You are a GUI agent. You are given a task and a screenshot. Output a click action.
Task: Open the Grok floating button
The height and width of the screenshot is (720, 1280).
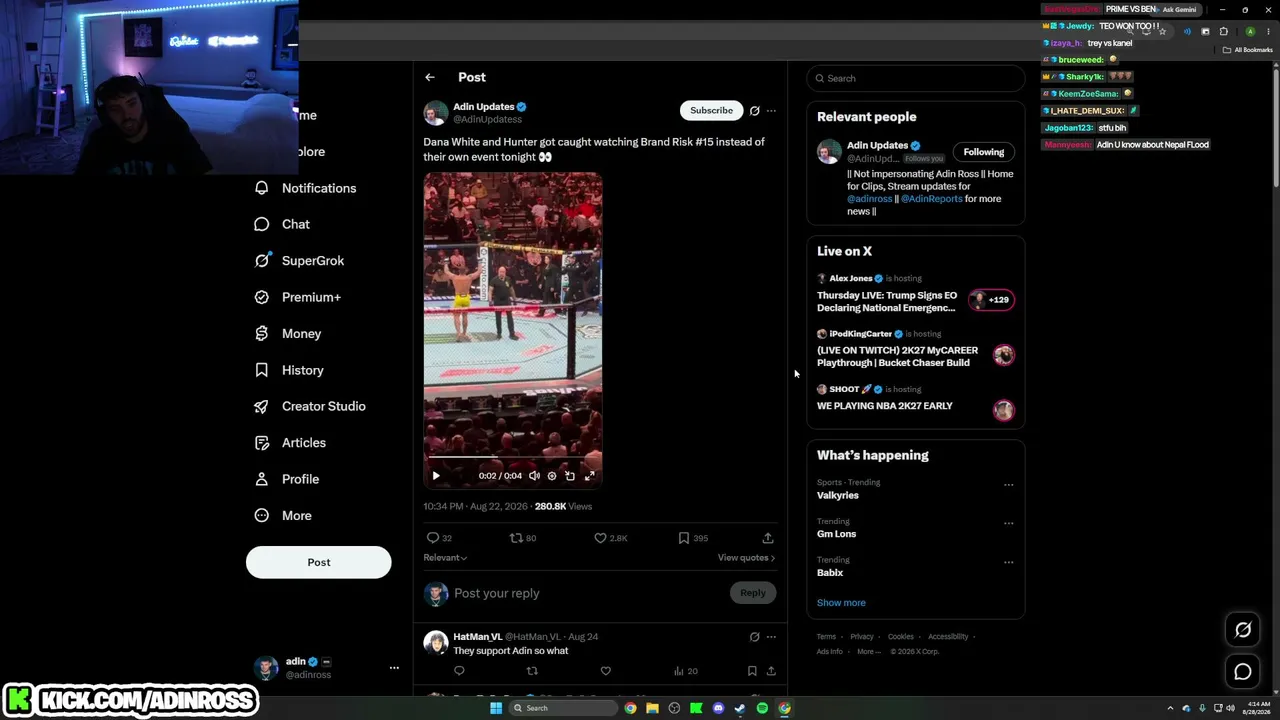point(1243,630)
